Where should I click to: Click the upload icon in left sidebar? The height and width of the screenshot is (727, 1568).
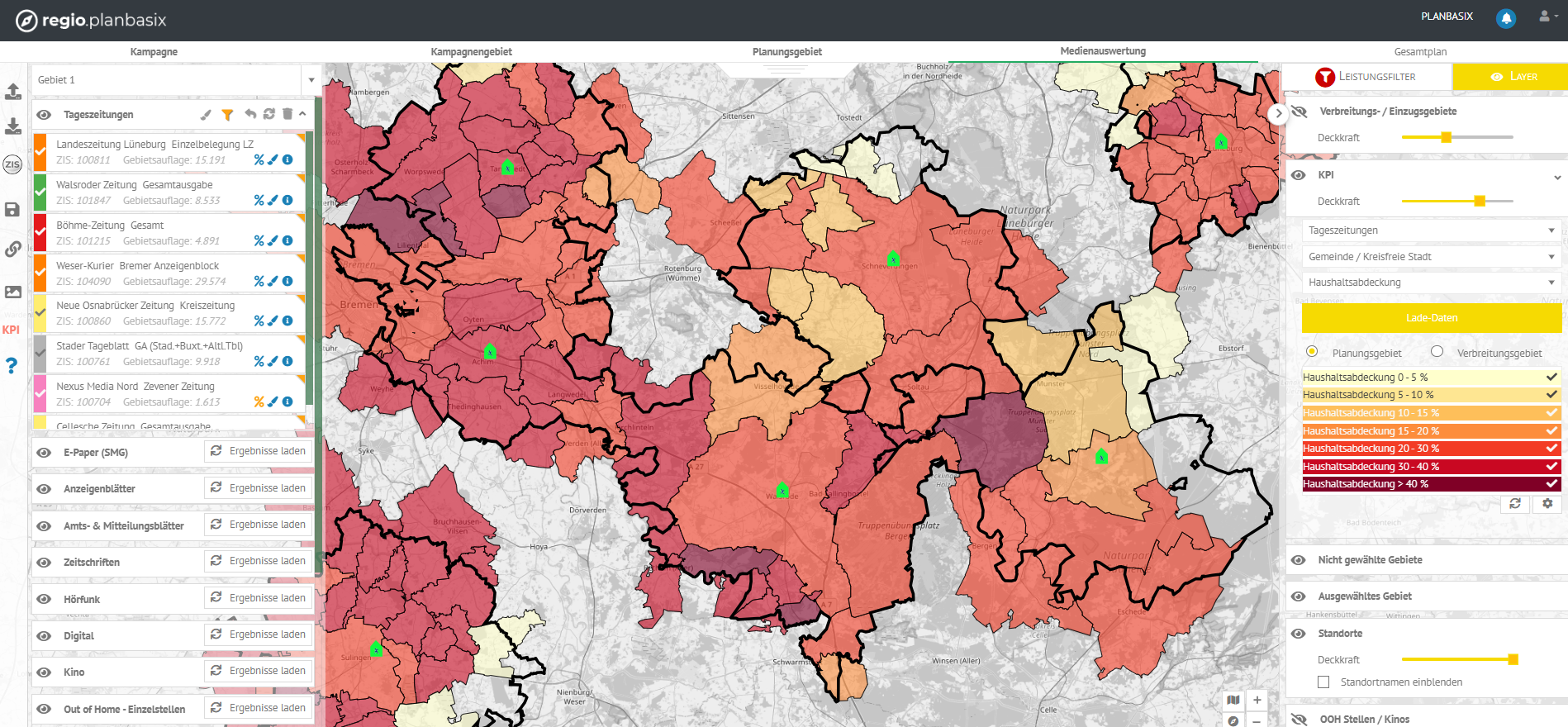pos(13,92)
